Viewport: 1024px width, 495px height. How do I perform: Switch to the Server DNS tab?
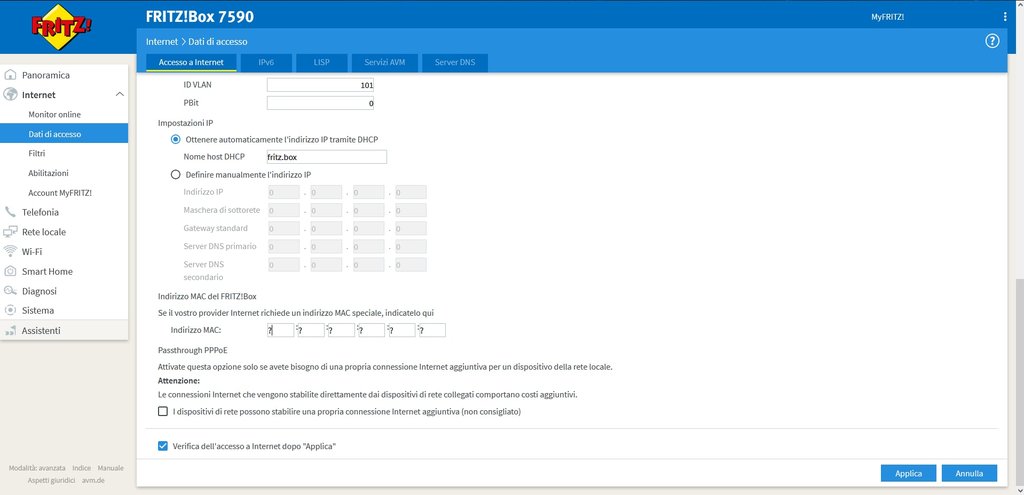(x=455, y=63)
